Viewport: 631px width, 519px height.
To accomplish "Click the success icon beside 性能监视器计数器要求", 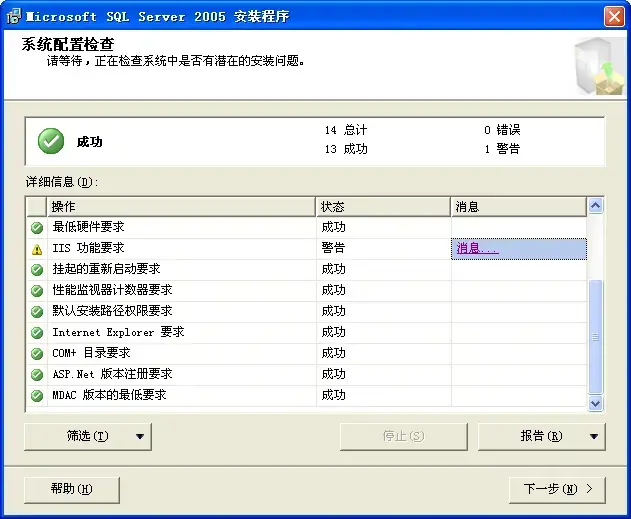I will (37, 290).
